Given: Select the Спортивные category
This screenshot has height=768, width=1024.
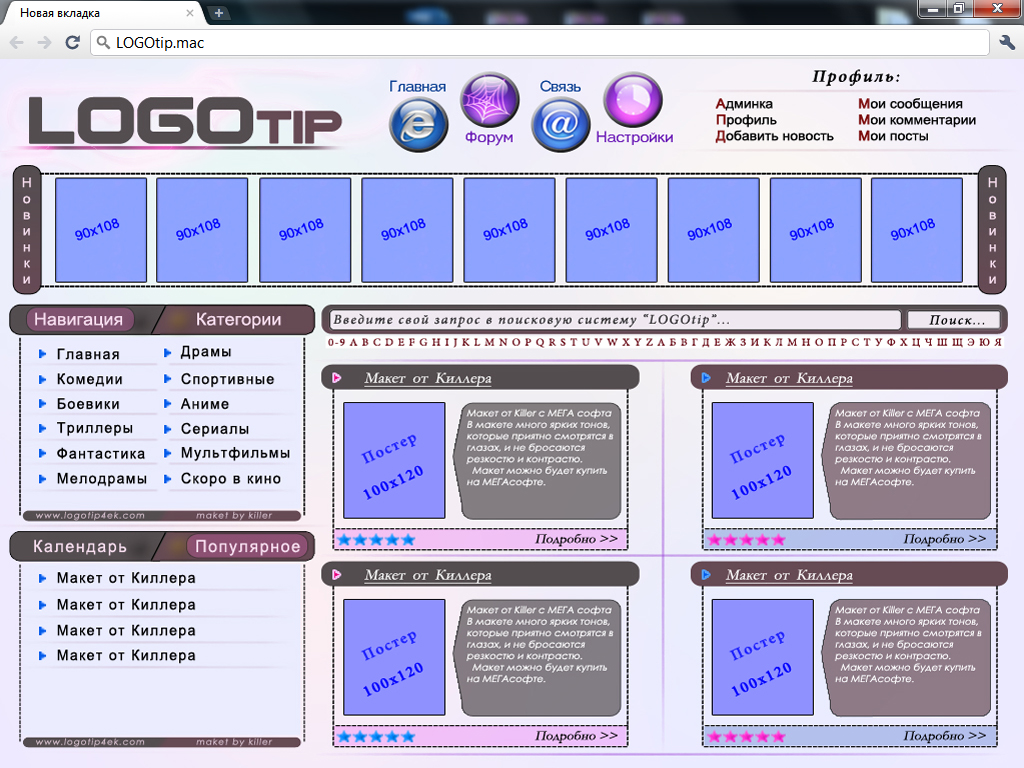Looking at the screenshot, I should tap(227, 379).
